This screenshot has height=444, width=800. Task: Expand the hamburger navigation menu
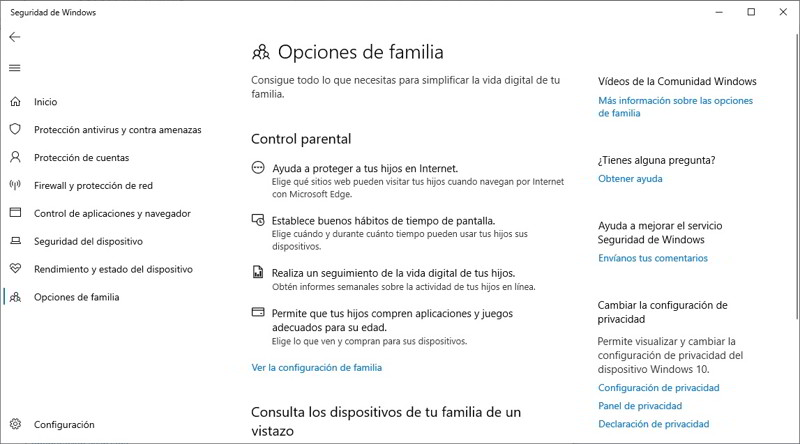tap(15, 68)
